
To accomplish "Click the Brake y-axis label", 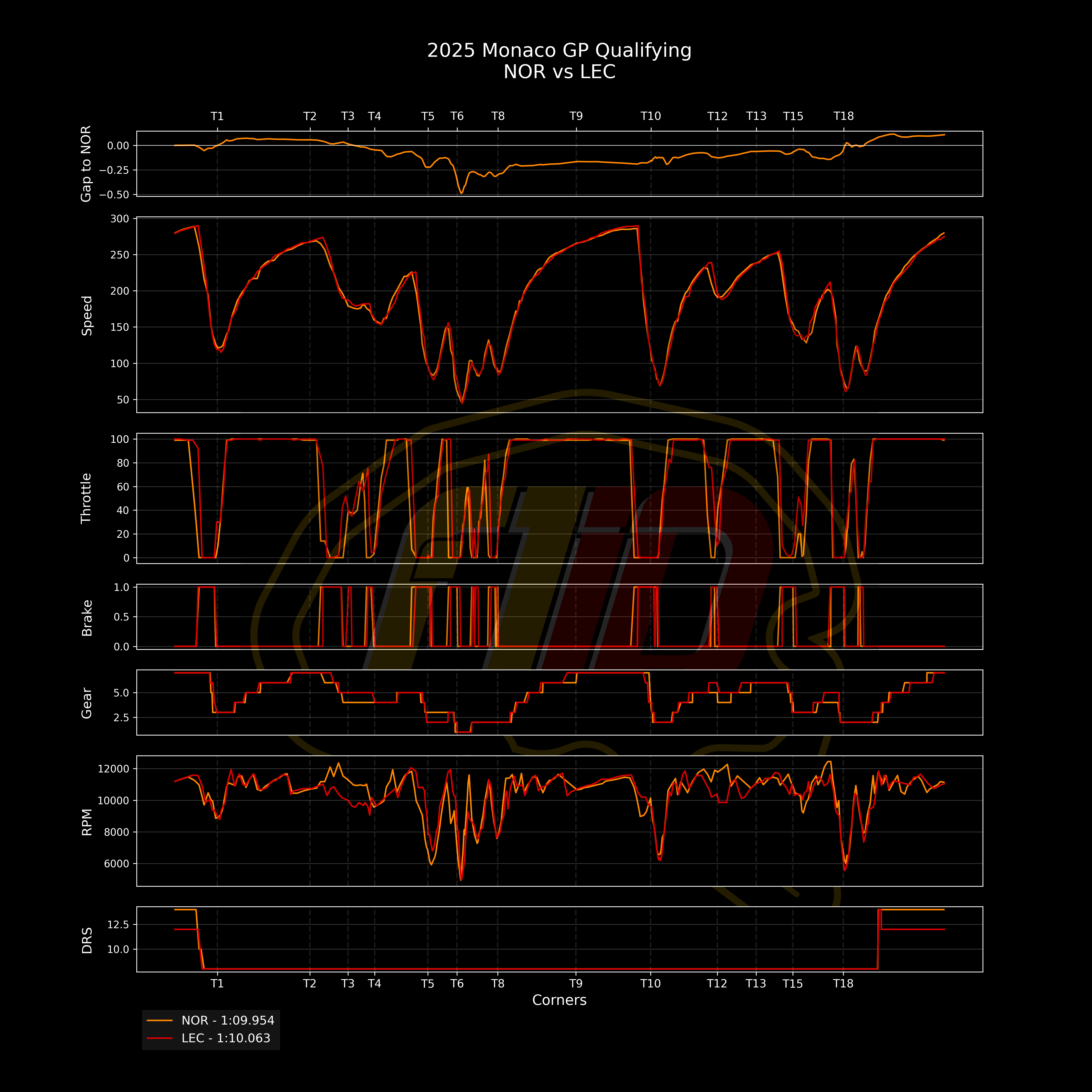I will point(86,618).
